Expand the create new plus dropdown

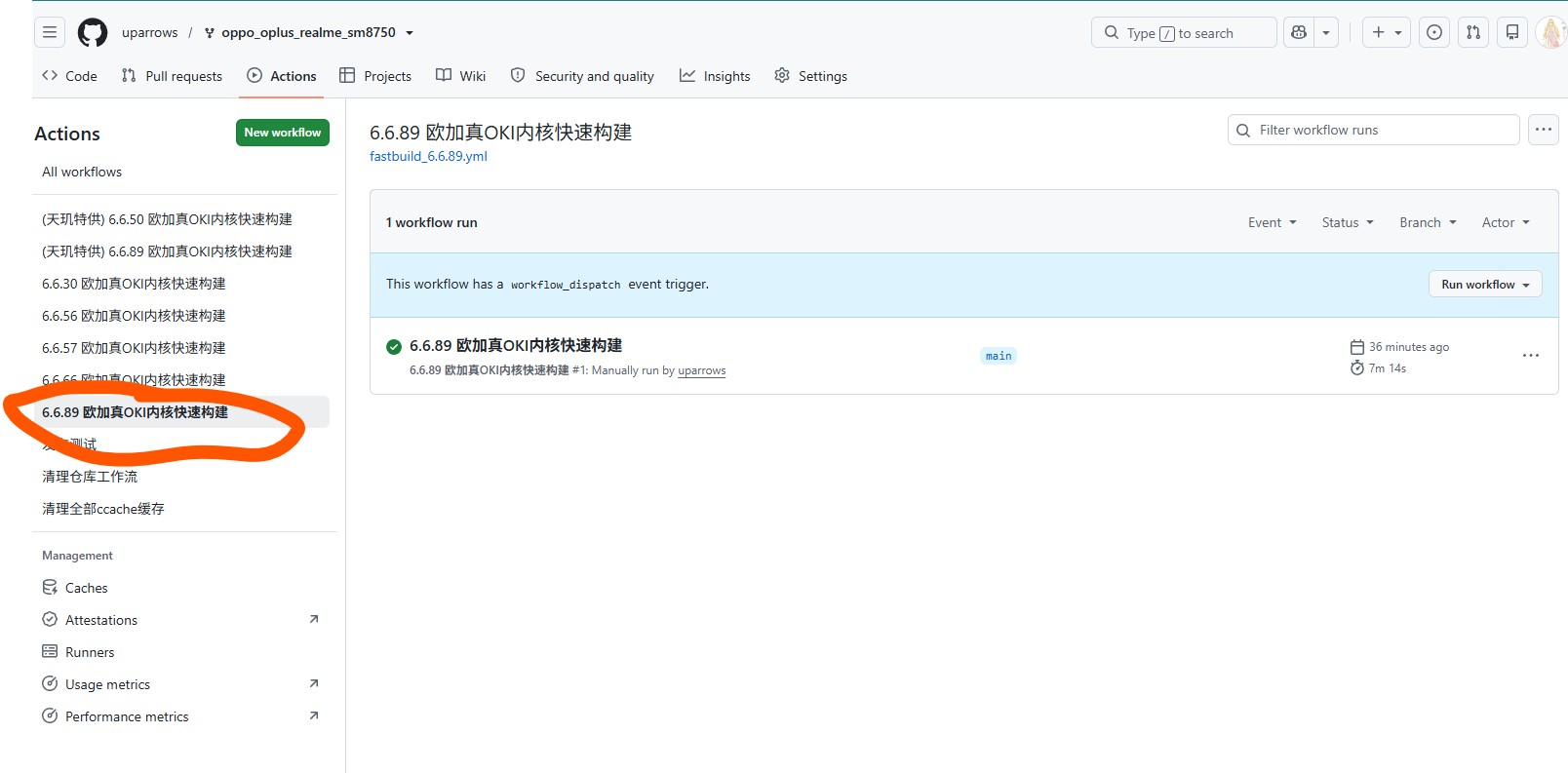1387,32
